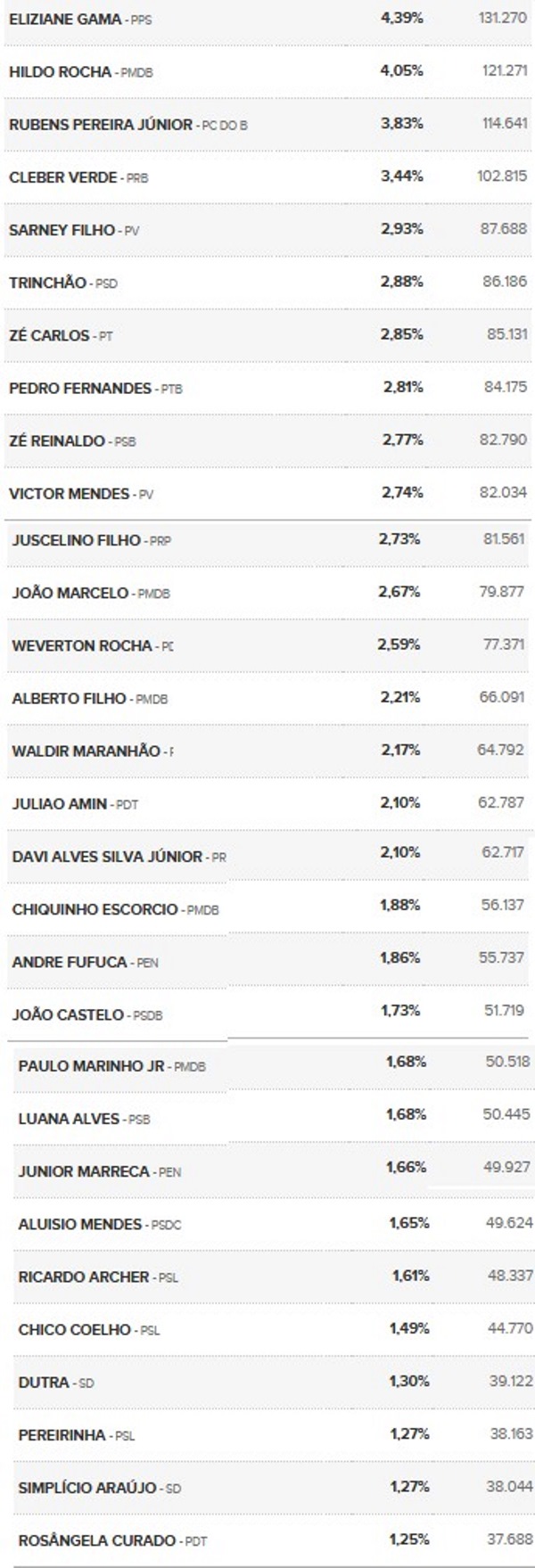Open the Zé Carlos candidate entry
Viewport: 535px width, 1568px height.
click(49, 335)
